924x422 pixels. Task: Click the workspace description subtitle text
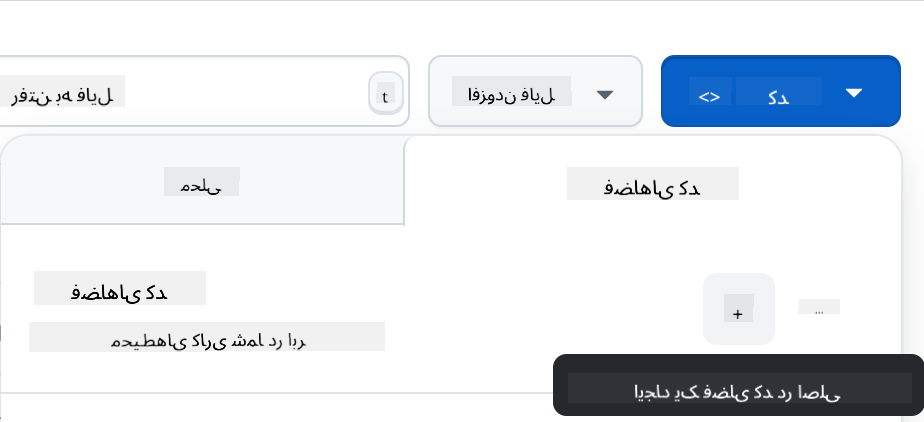coord(207,338)
